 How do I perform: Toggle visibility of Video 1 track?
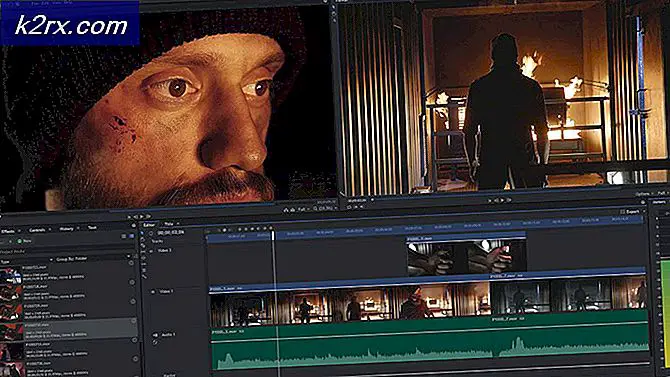point(153,292)
